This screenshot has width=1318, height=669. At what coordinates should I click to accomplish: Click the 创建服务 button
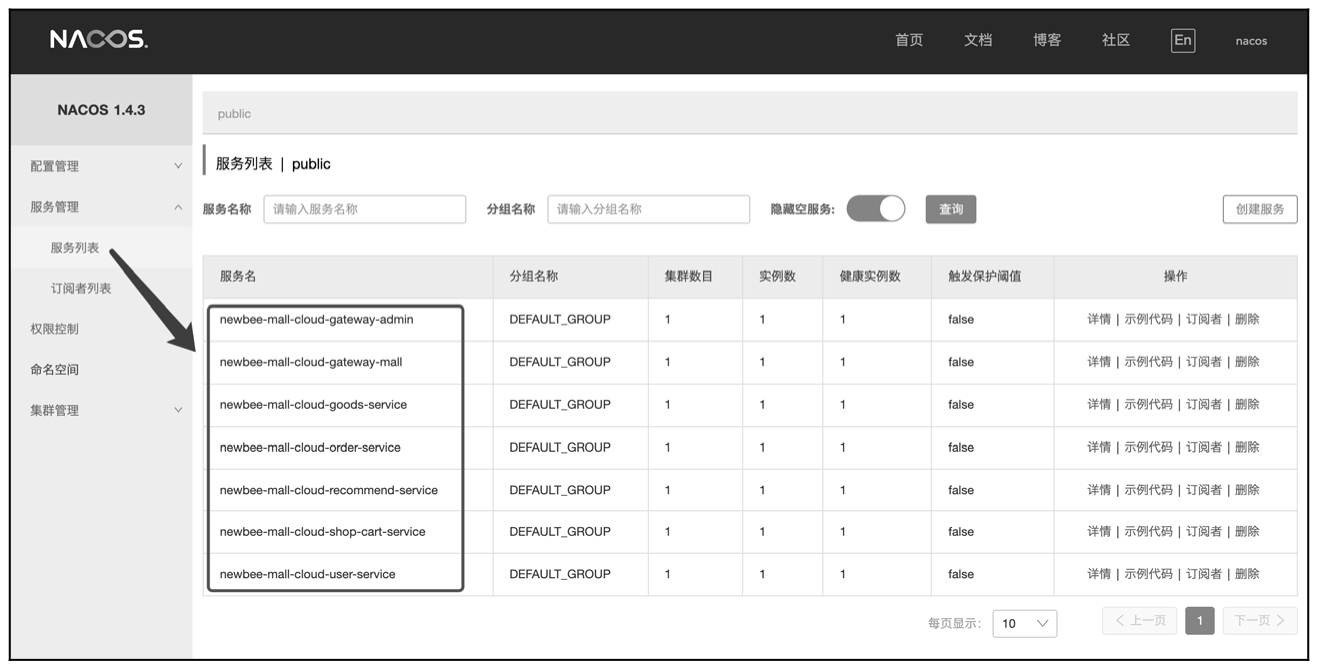(1260, 209)
